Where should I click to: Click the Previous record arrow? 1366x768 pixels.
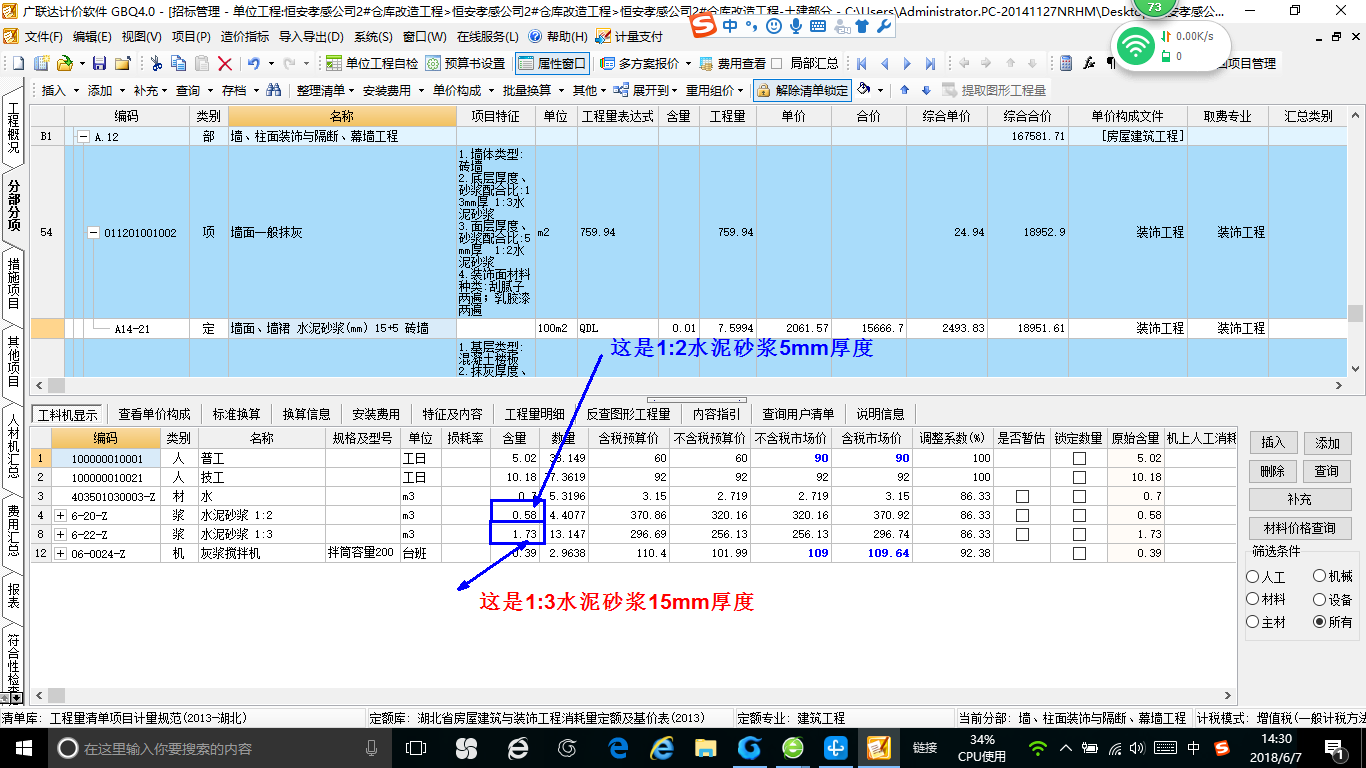(883, 64)
